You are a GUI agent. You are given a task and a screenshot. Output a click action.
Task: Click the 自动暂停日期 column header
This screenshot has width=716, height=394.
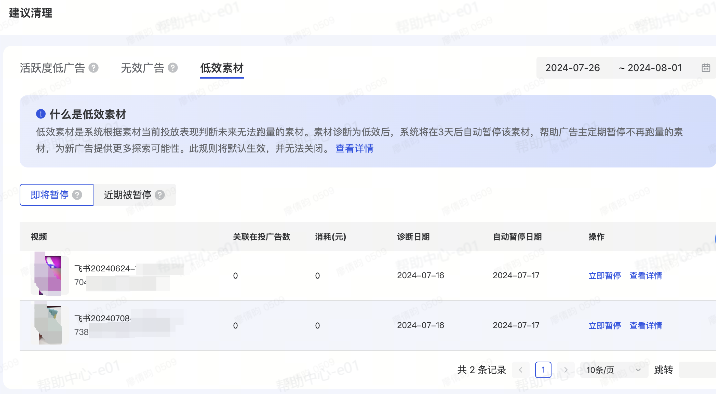coord(517,236)
